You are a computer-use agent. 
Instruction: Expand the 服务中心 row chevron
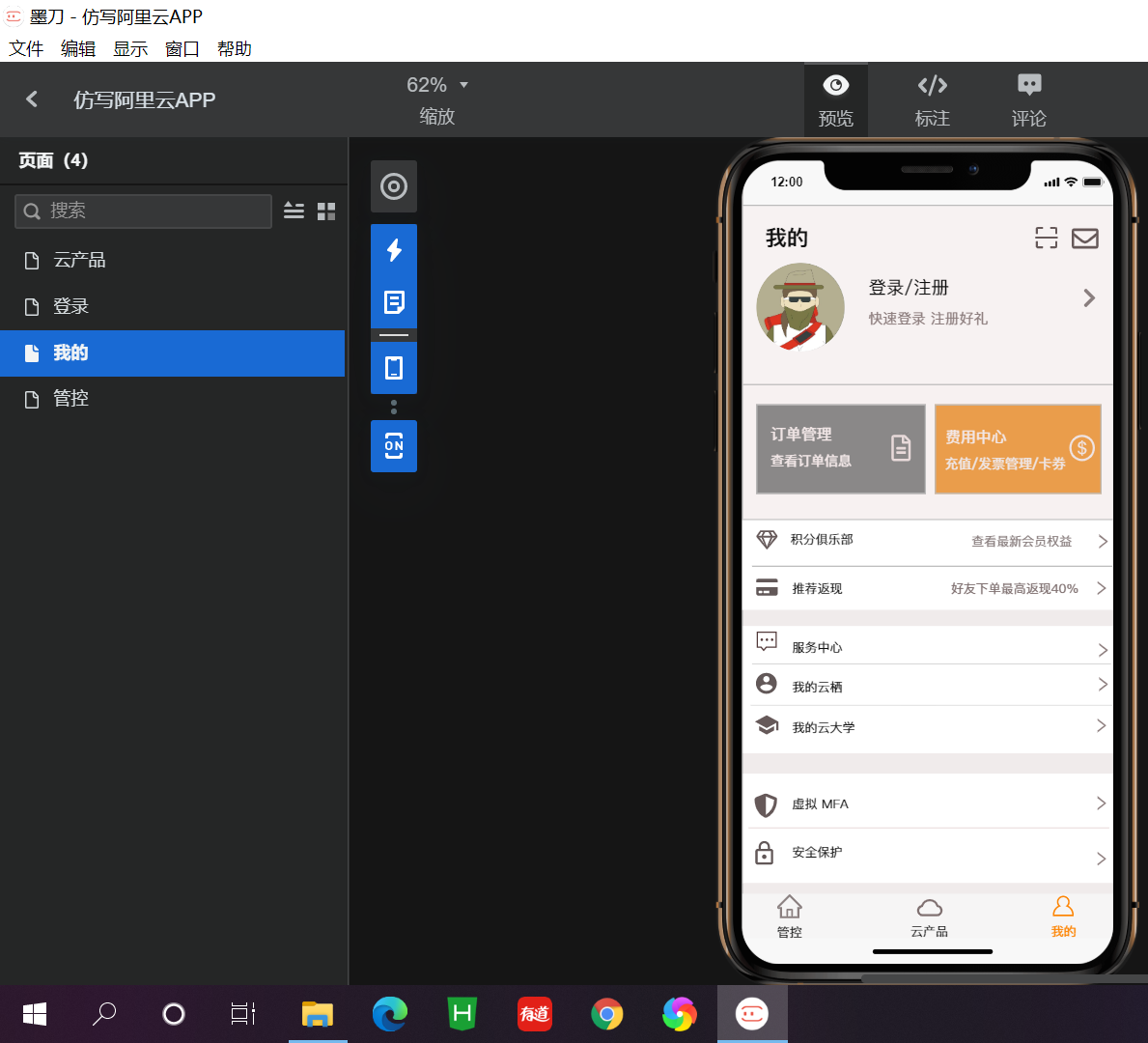(x=1103, y=650)
